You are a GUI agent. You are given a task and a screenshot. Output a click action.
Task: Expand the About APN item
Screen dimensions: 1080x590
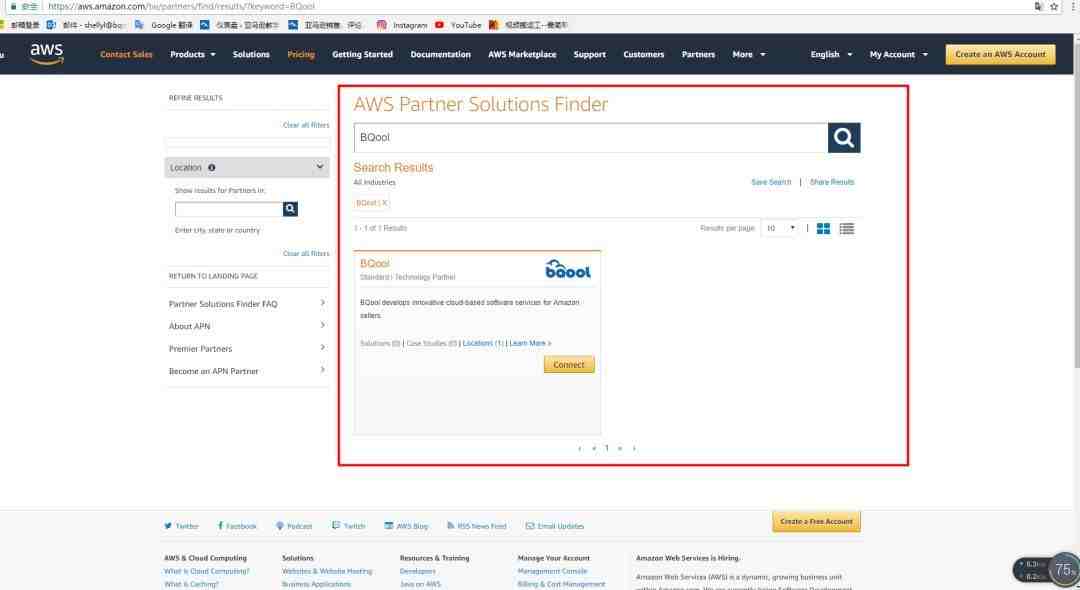point(247,326)
